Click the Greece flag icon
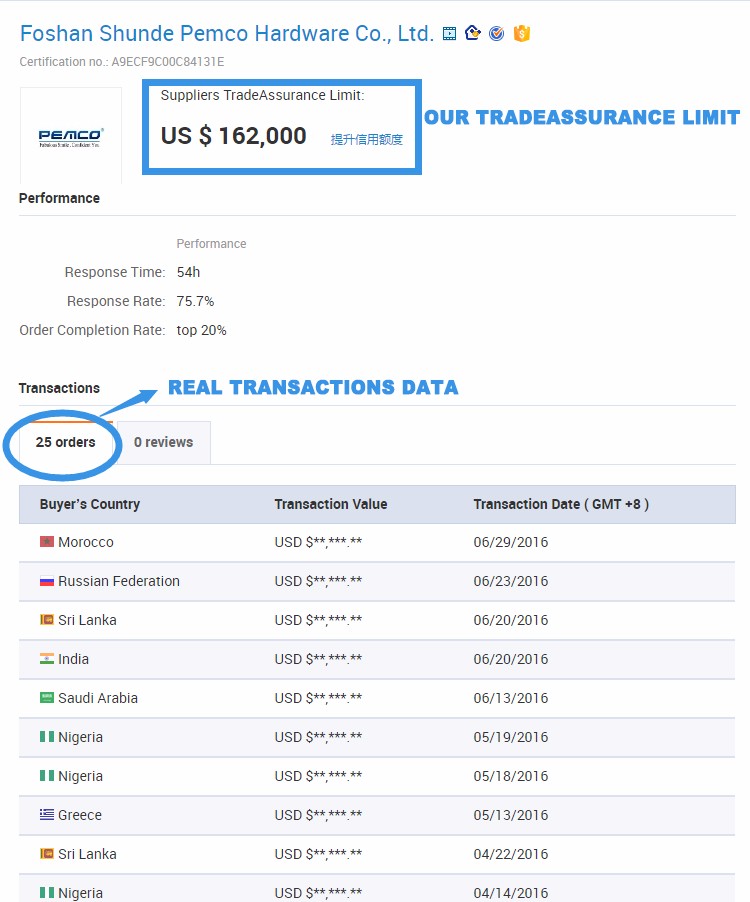The image size is (750, 902). pos(46,815)
